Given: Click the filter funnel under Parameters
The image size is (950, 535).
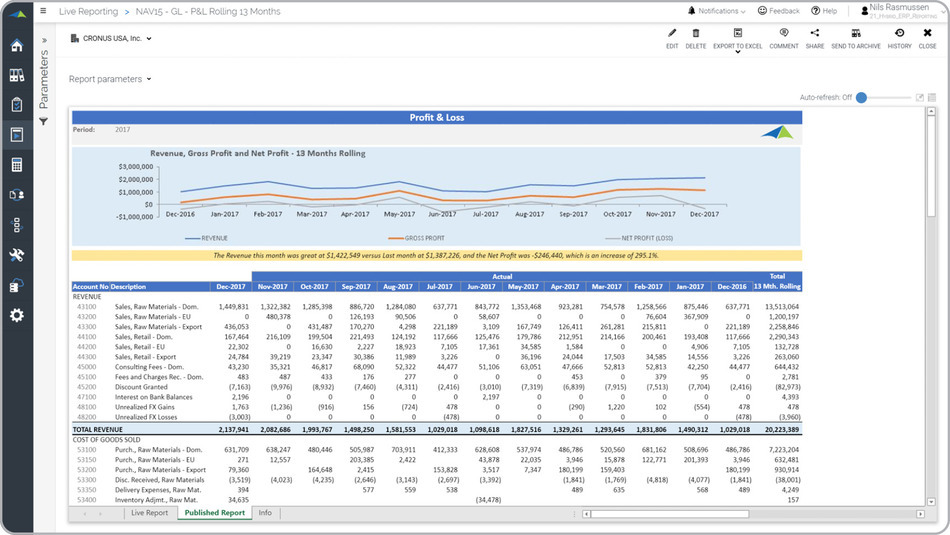Looking at the screenshot, I should [43, 121].
